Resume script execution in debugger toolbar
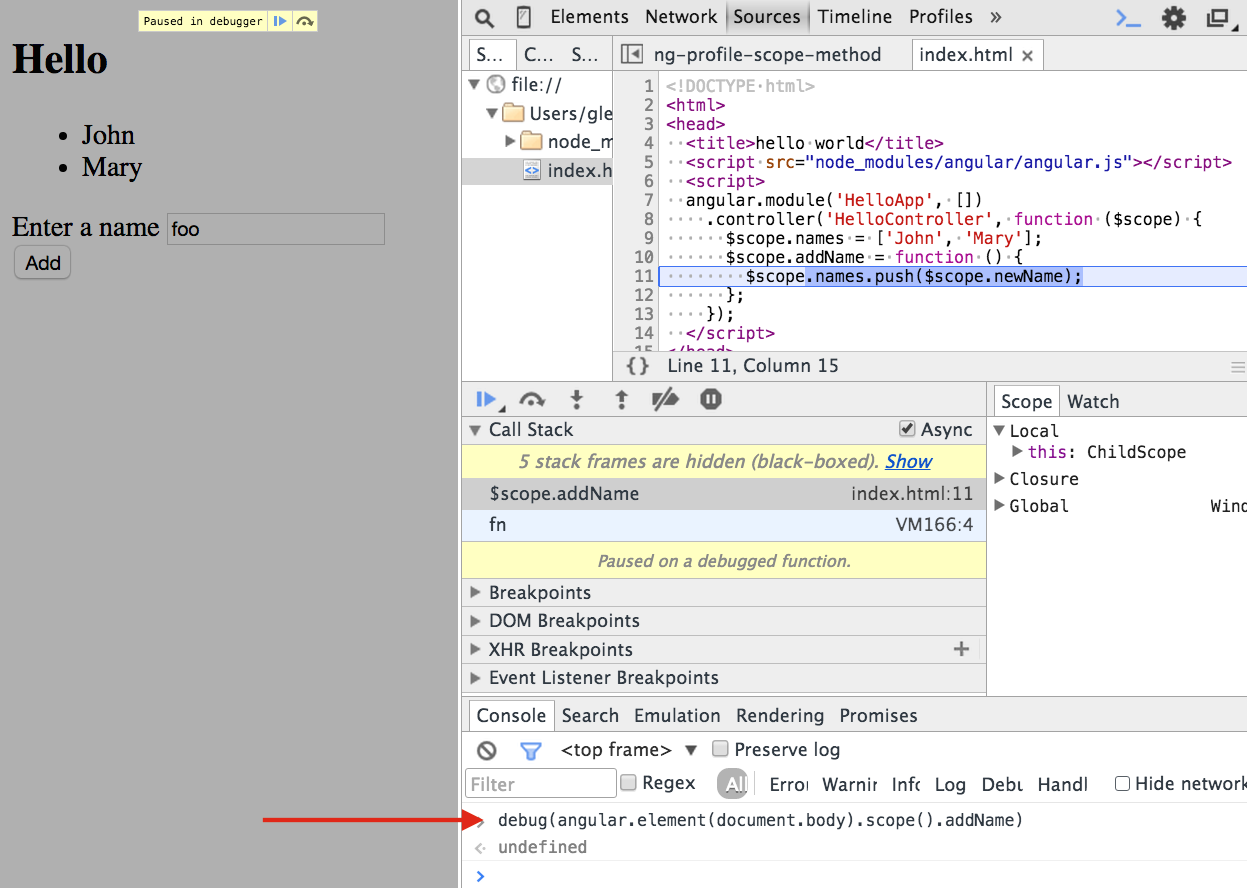Viewport: 1247px width, 888px height. pos(488,400)
